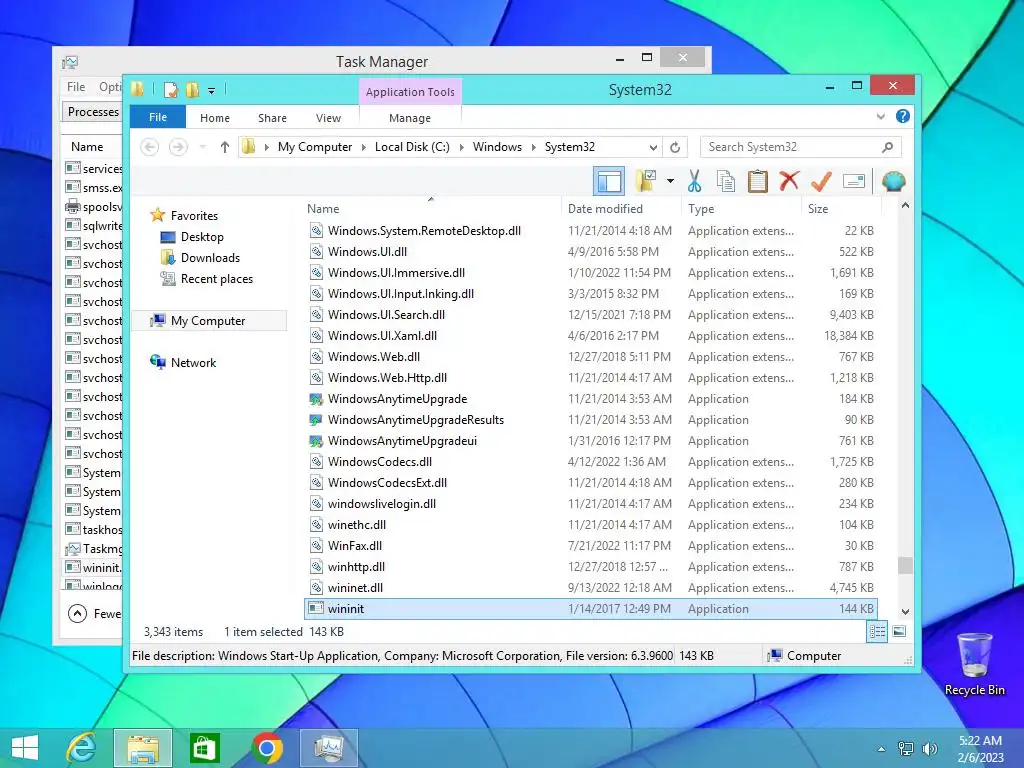Select Local Disk (C:) in breadcrumb
1024x768 pixels.
412,147
